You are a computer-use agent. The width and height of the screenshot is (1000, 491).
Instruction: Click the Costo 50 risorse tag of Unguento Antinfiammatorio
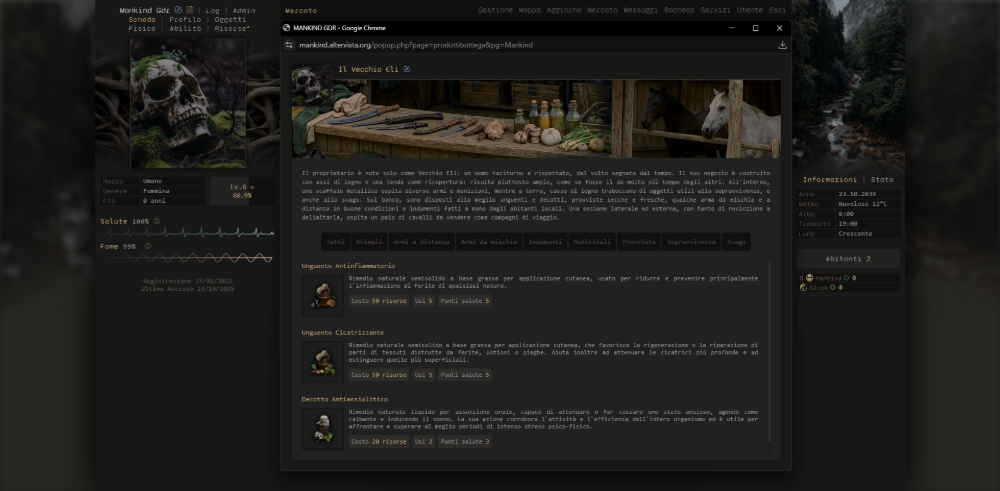pyautogui.click(x=379, y=301)
